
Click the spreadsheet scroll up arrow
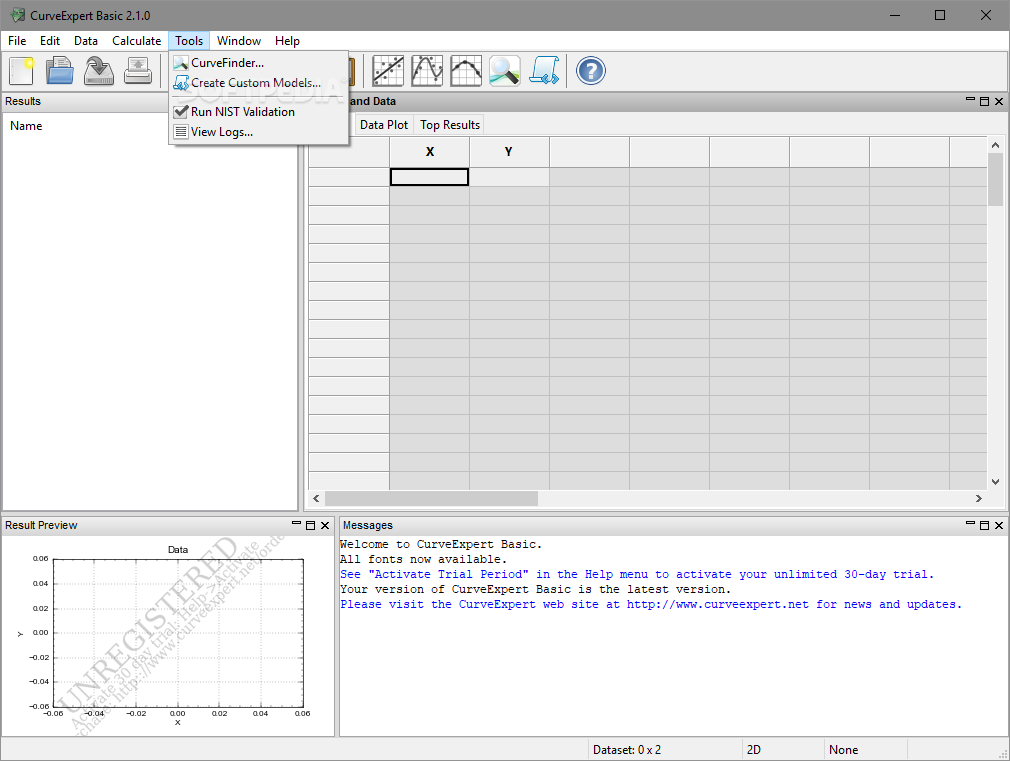(995, 146)
